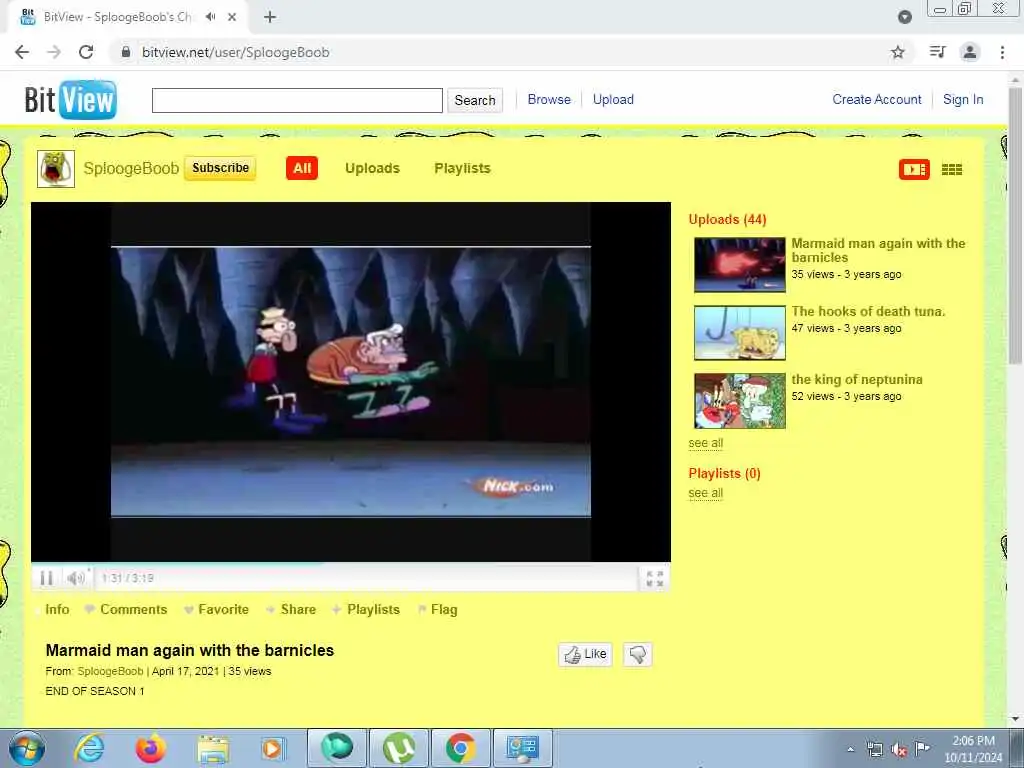Open the king of neptunina thumbnail
This screenshot has width=1024, height=768.
pos(739,400)
